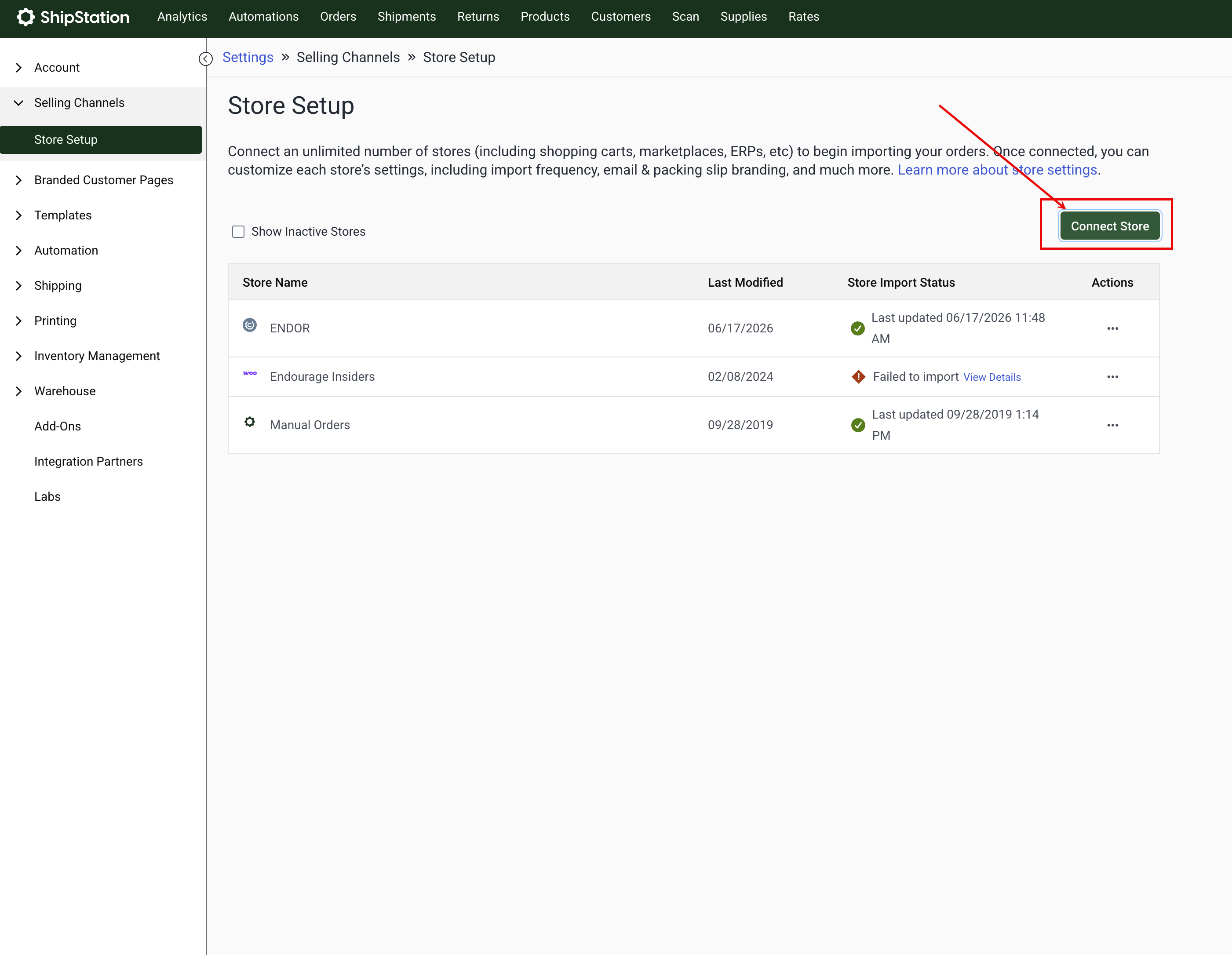The image size is (1232, 955).
Task: Expand Inventory Management section
Action: [18, 356]
